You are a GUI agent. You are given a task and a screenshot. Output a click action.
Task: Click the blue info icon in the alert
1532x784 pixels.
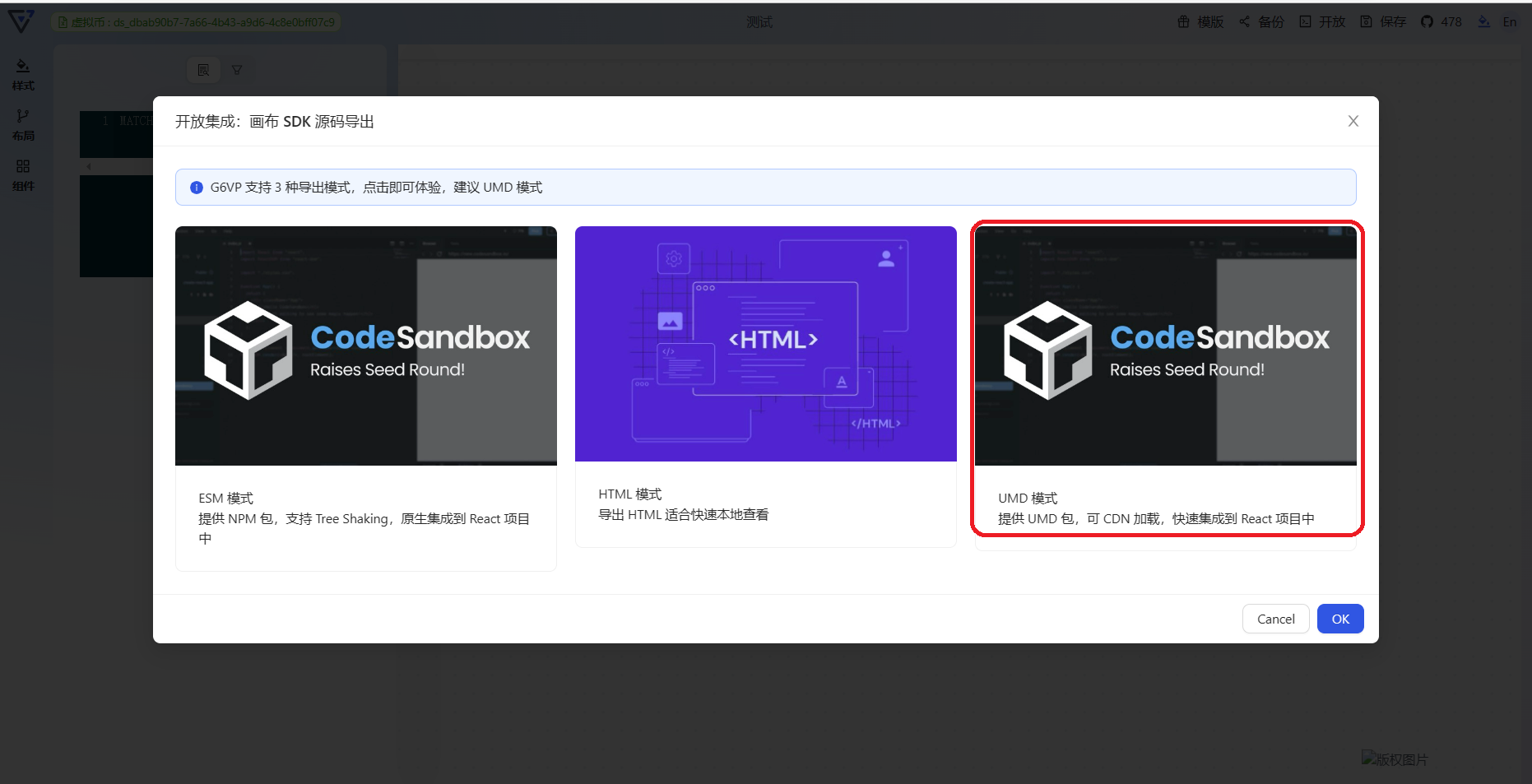(197, 188)
